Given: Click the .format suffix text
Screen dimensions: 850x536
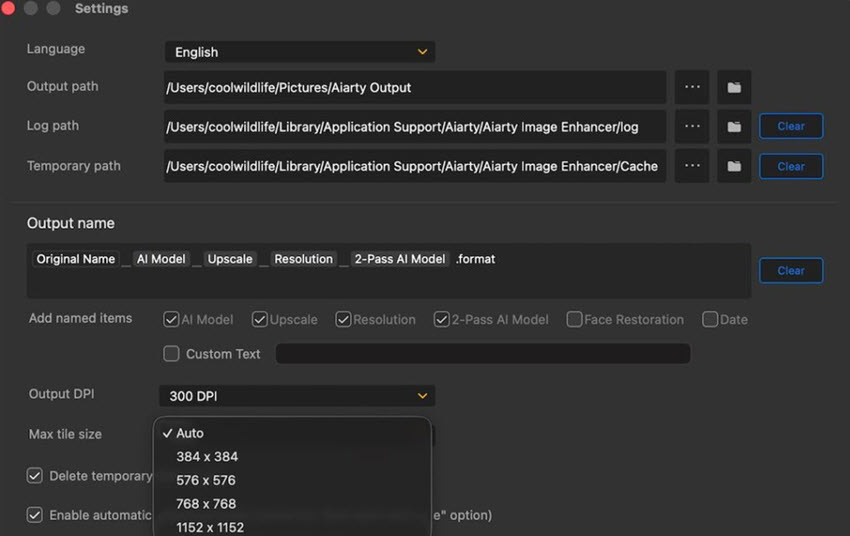Looking at the screenshot, I should [x=475, y=259].
